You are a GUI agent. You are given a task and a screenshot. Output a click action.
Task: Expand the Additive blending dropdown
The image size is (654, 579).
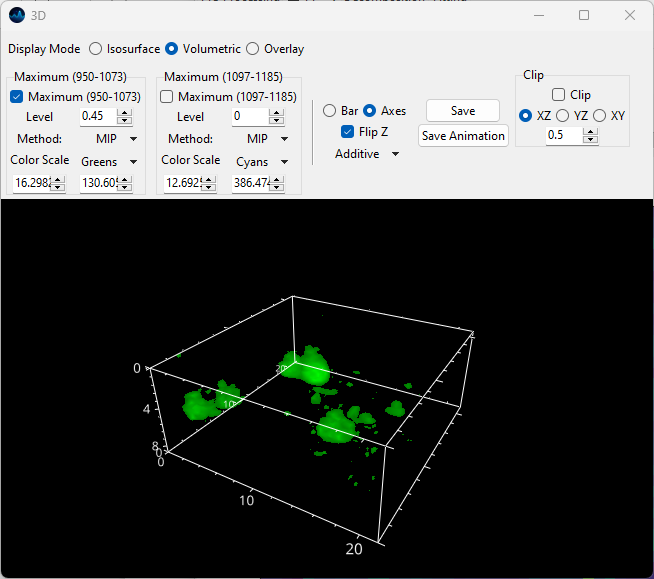367,154
